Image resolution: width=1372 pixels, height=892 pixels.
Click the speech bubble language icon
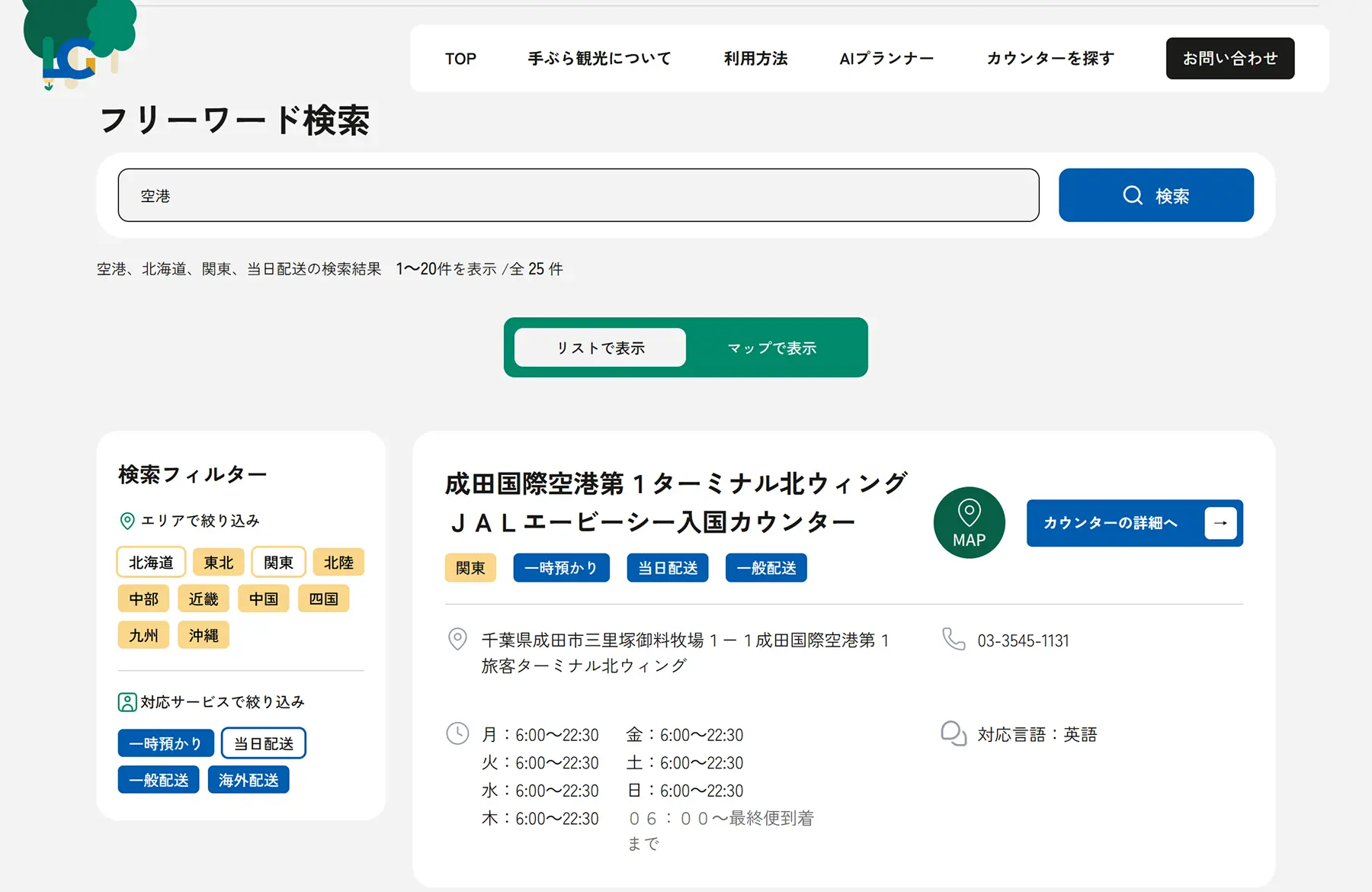954,733
